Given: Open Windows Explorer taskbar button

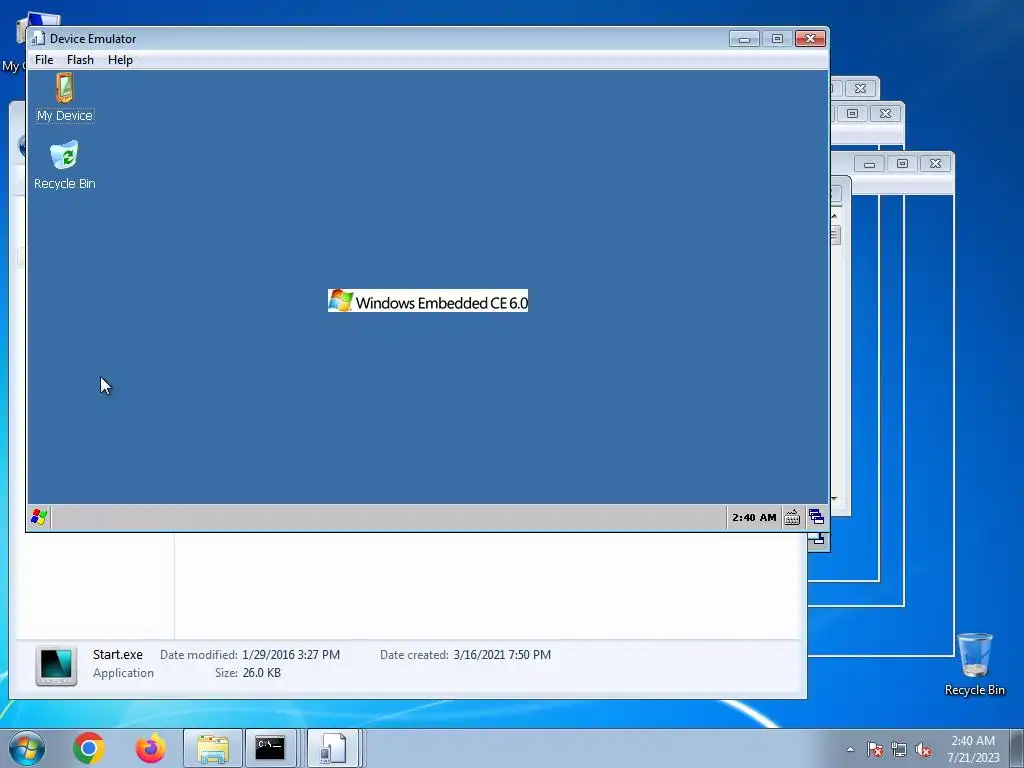Looking at the screenshot, I should pos(213,748).
